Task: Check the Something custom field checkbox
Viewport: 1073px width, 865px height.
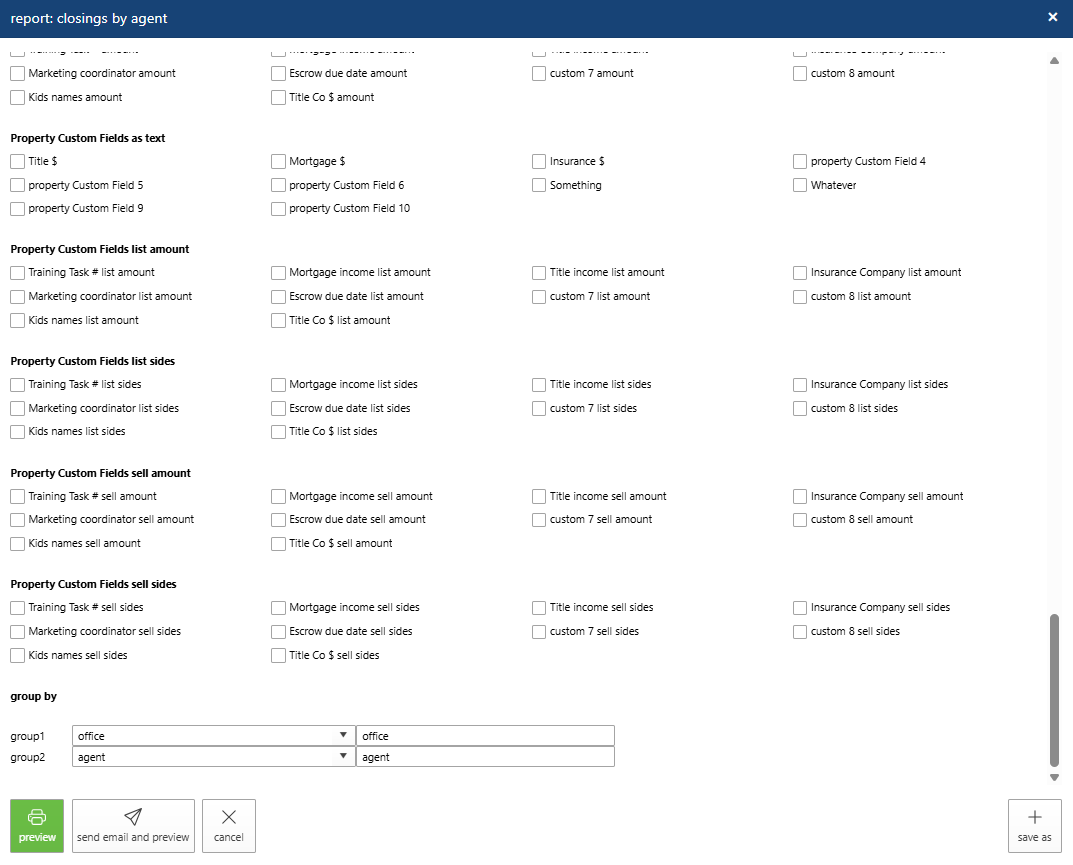Action: [540, 185]
